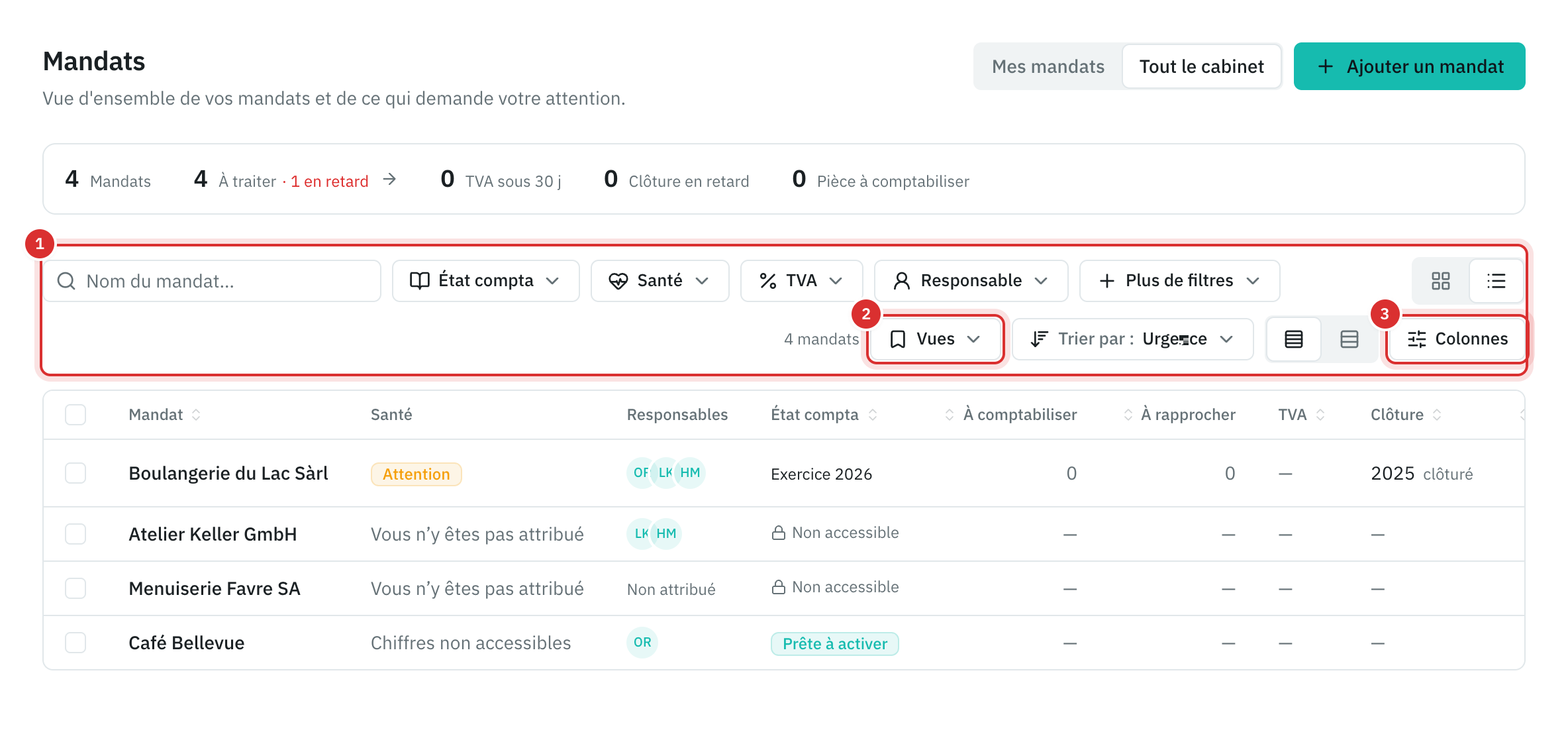Open the Responsable filter dropdown
The width and height of the screenshot is (1568, 742).
click(971, 281)
